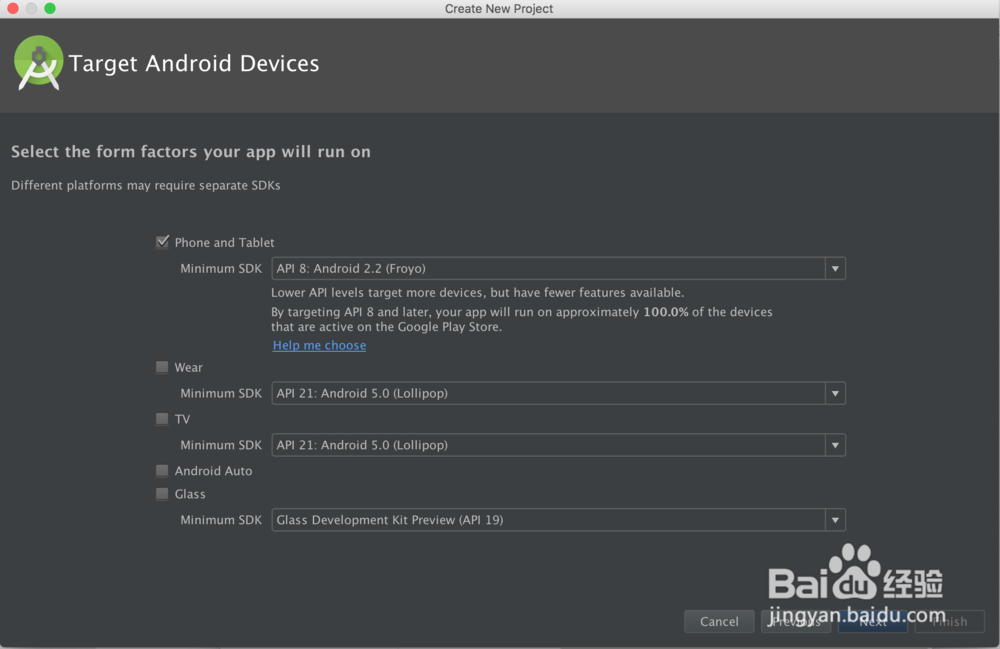Check the Android Auto checkbox

coord(162,471)
